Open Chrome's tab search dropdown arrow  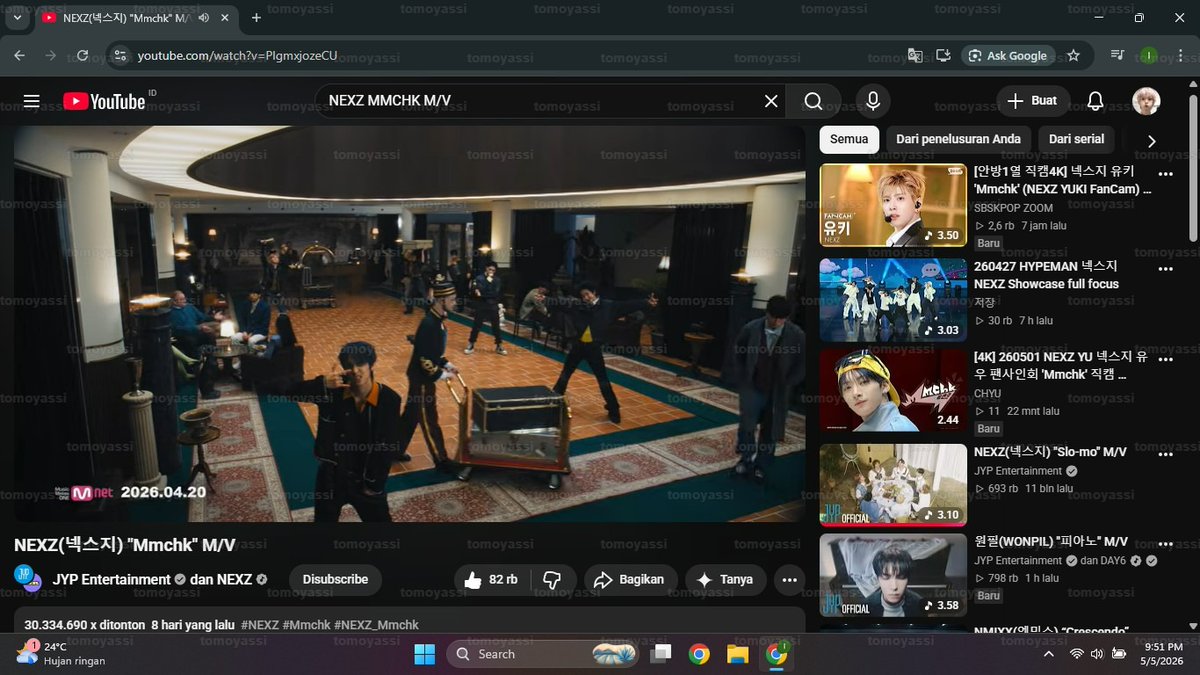[17, 18]
